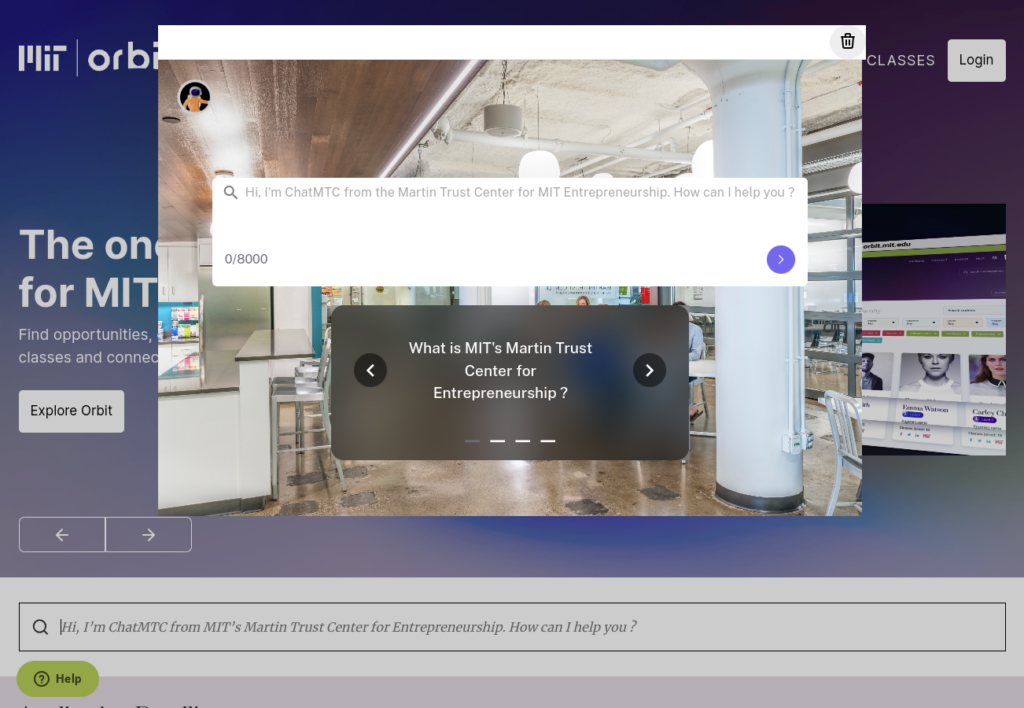Clear the chat using the trash icon
Image resolution: width=1024 pixels, height=708 pixels.
click(847, 42)
